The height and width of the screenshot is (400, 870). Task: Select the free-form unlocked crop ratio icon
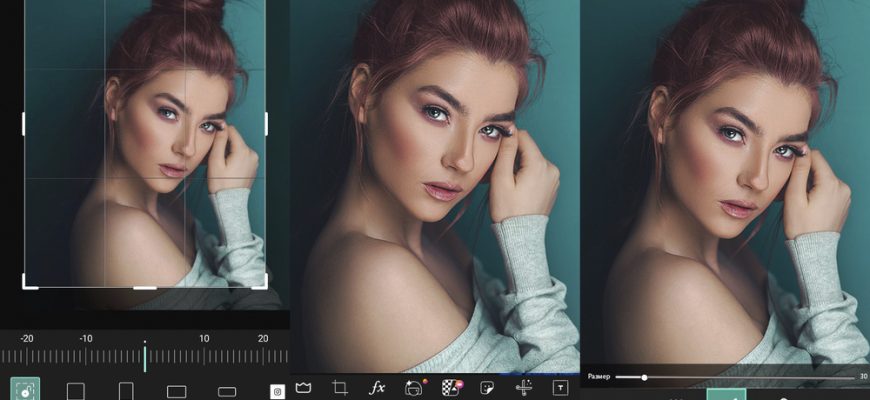click(25, 390)
